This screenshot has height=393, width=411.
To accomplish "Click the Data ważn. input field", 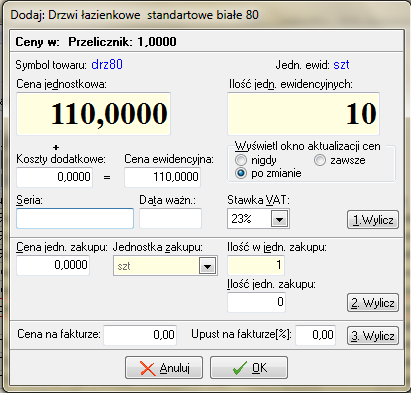I will 170,219.
